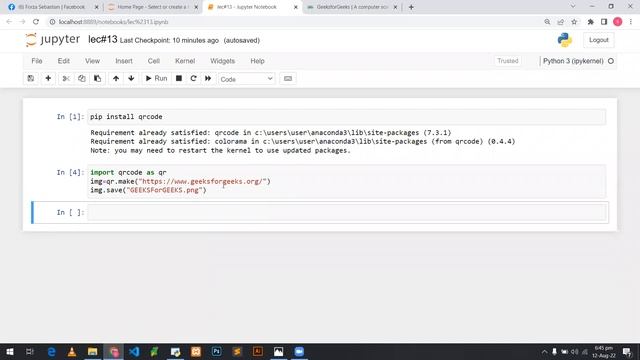Screen dimensions: 640x360
Task: Paste cells below icon in toolbar
Action: pyautogui.click(x=98, y=78)
